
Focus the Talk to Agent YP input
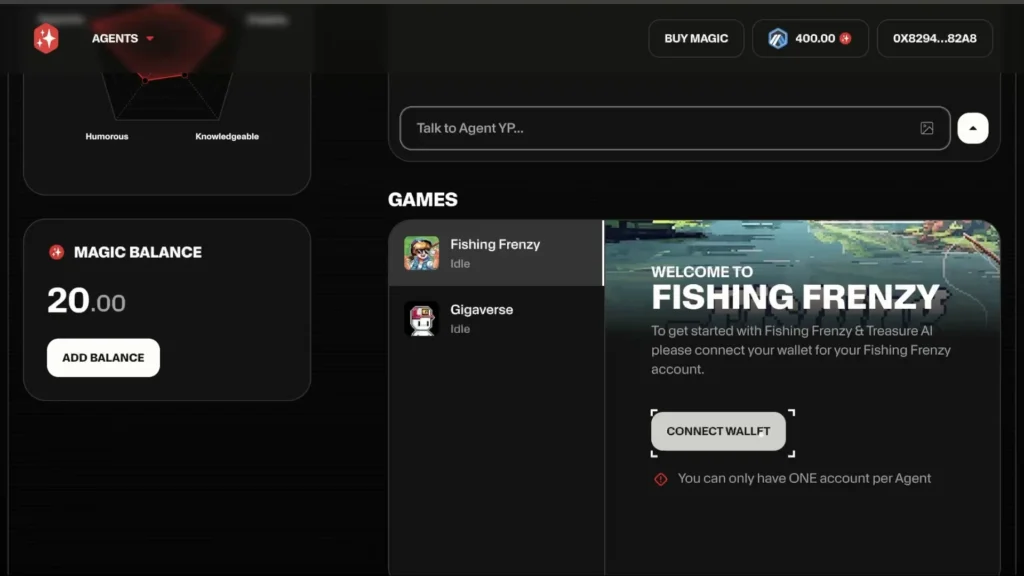[660, 128]
